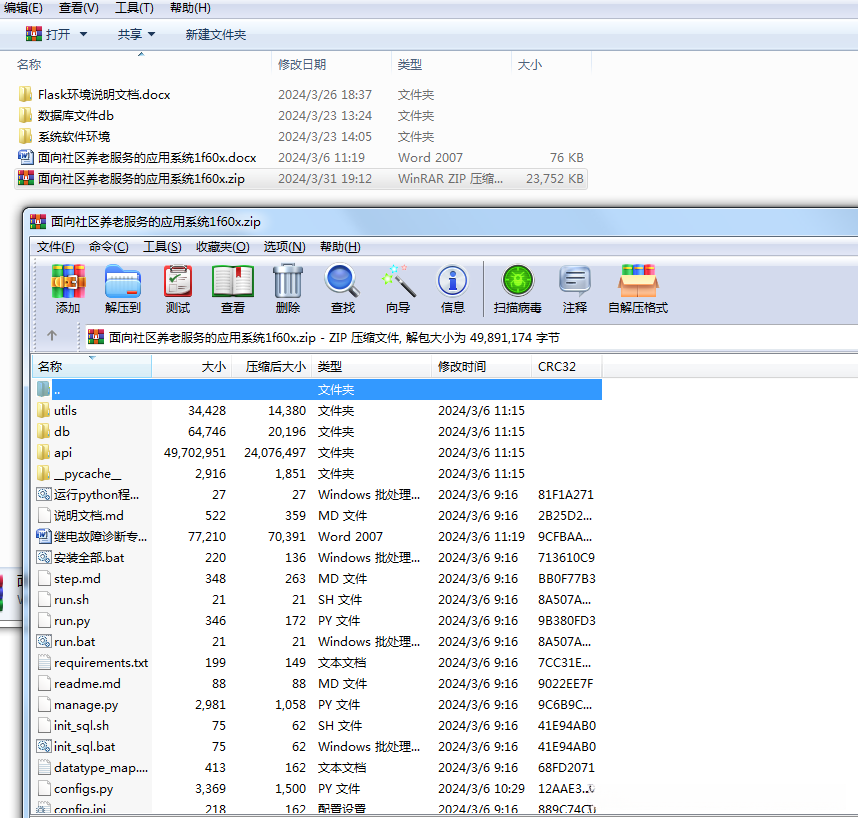Open the 查看(V) menu in Explorer
This screenshot has width=858, height=818.
point(79,8)
